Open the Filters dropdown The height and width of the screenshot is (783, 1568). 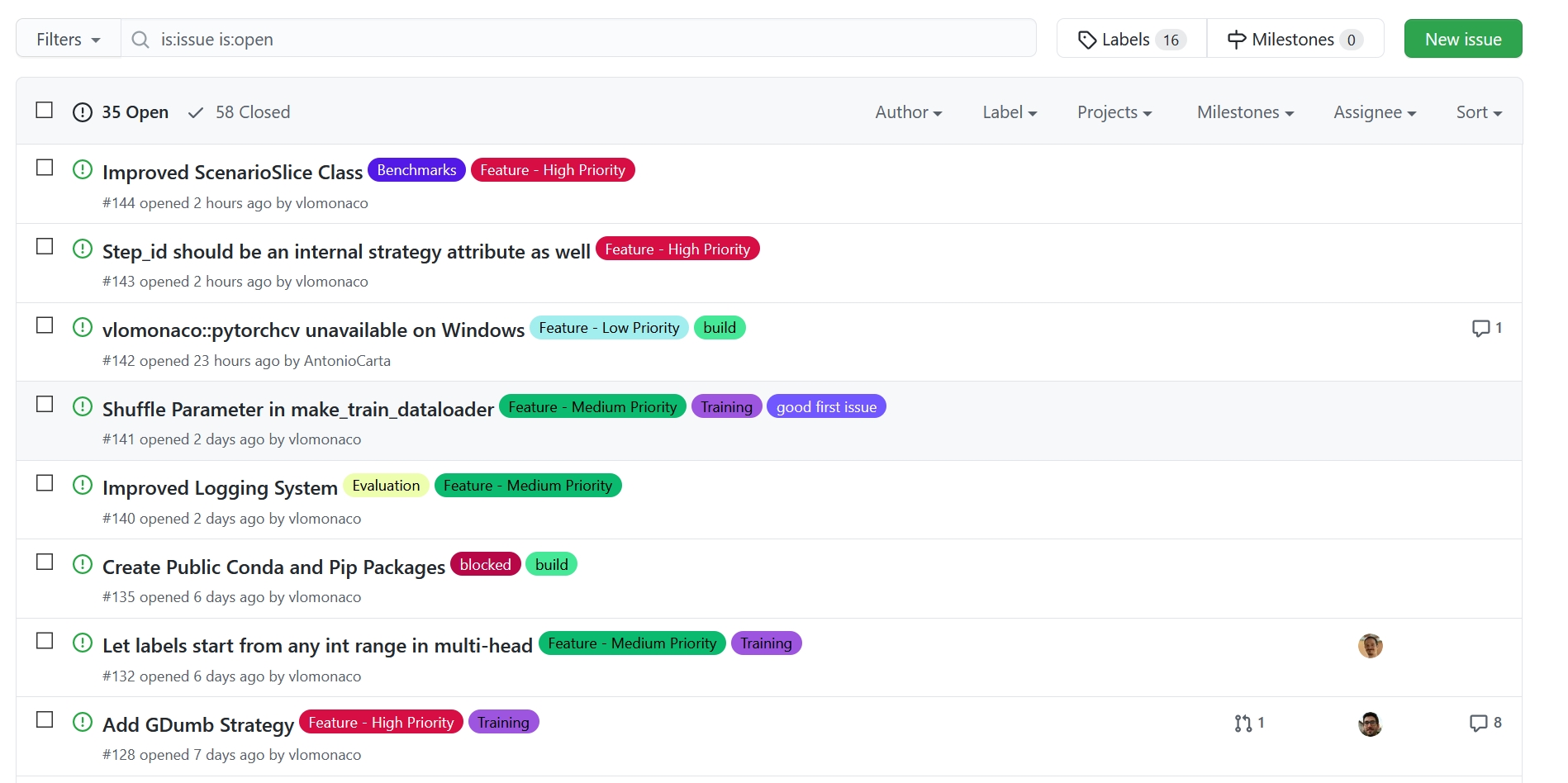tap(69, 39)
